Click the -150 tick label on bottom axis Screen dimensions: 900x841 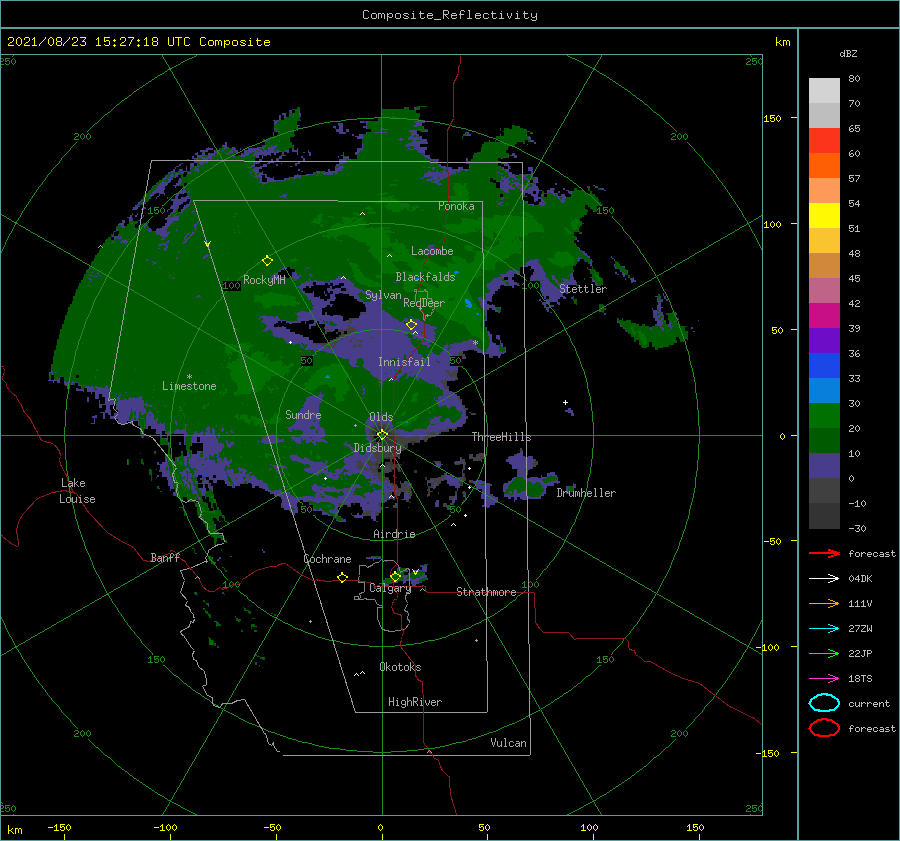59,827
